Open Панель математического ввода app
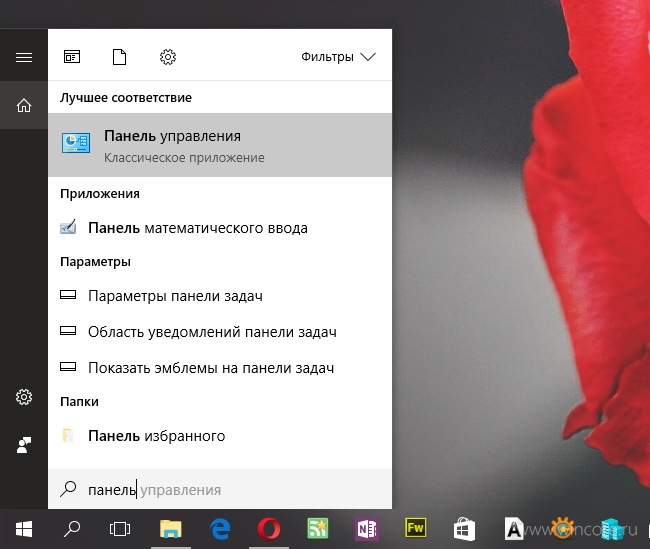650x549 pixels. coord(220,228)
